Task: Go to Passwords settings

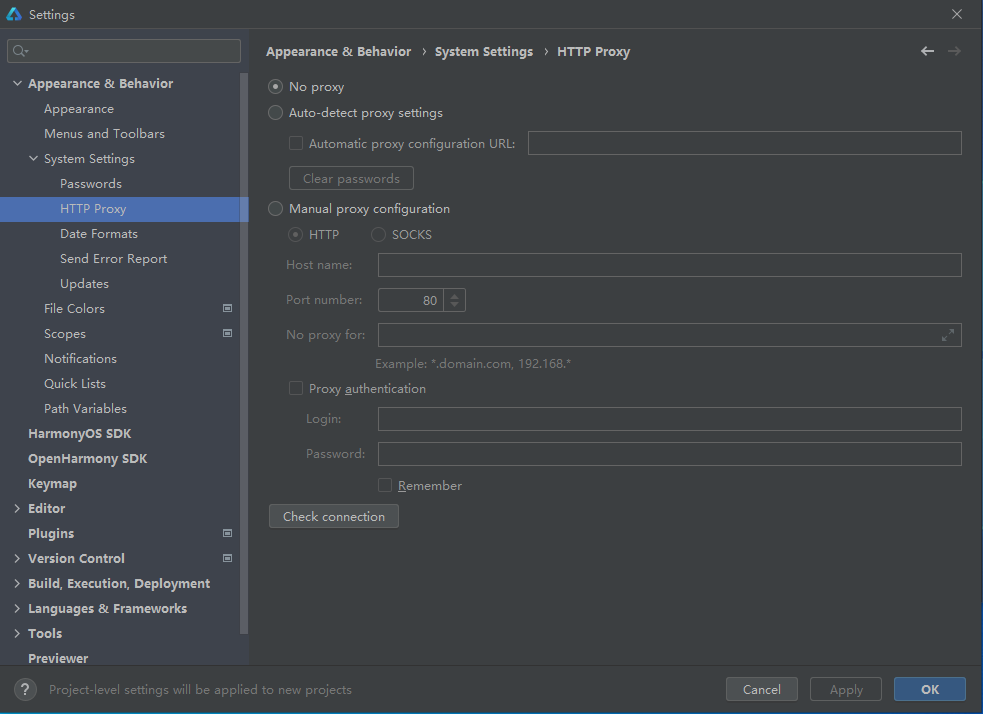Action: (91, 184)
